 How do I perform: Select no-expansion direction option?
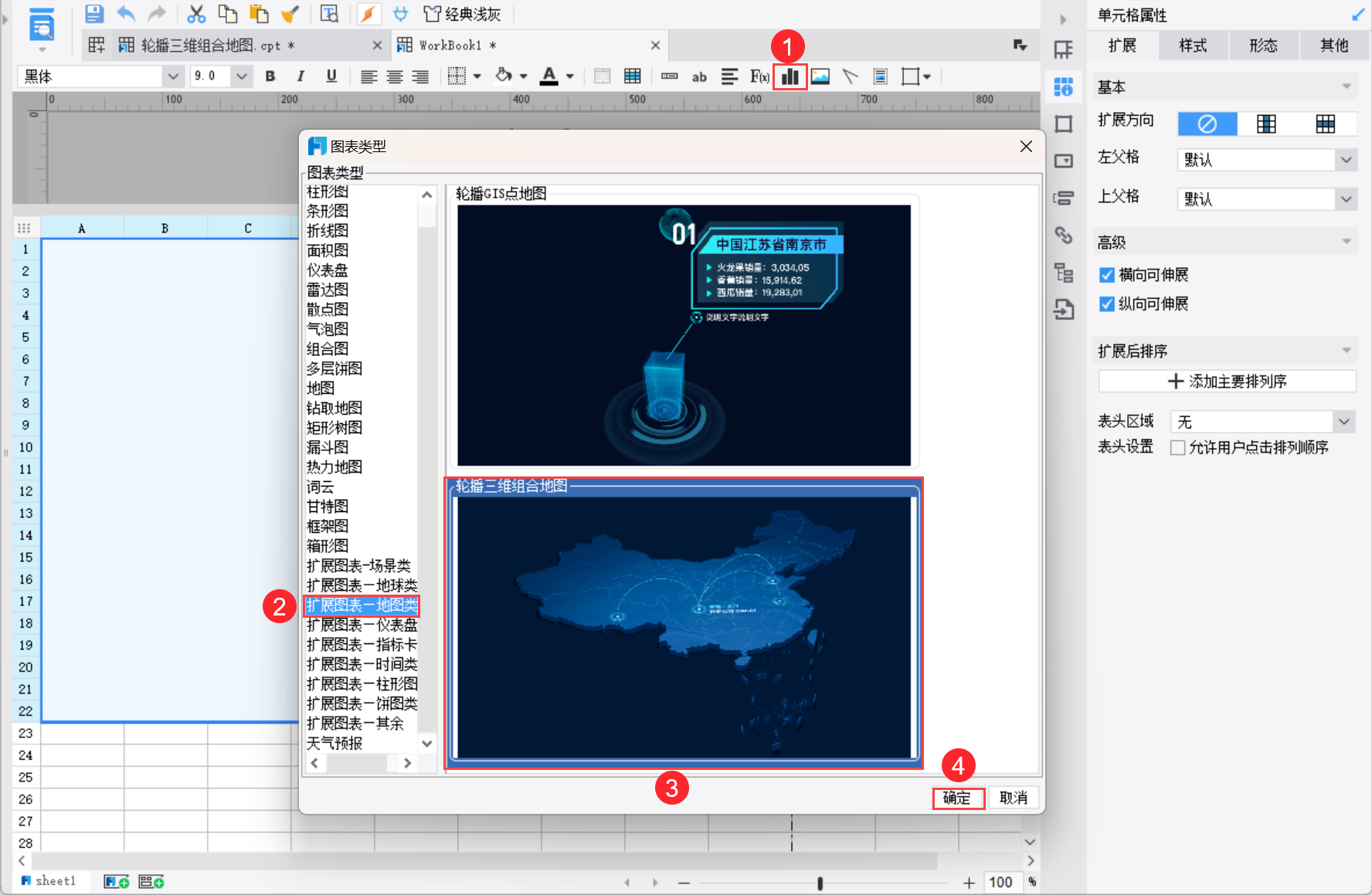[x=1207, y=124]
